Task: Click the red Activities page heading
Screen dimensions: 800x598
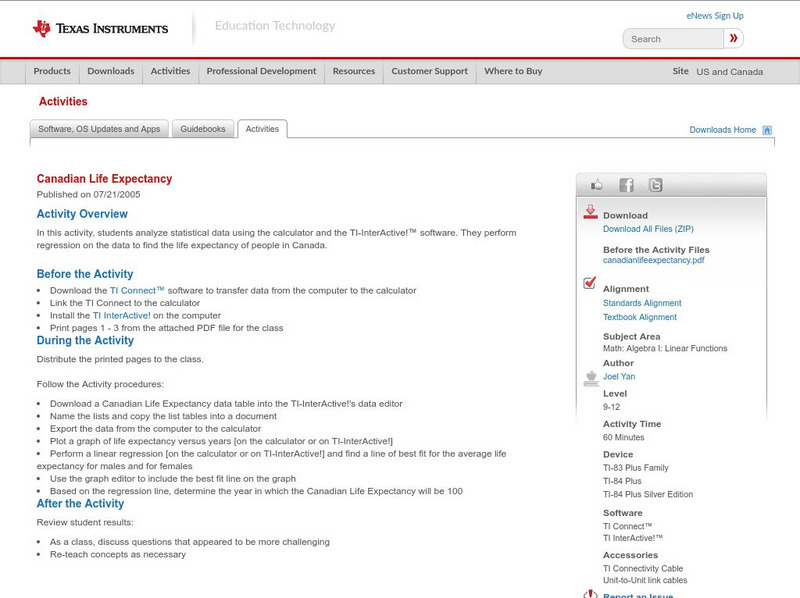Action: (63, 102)
